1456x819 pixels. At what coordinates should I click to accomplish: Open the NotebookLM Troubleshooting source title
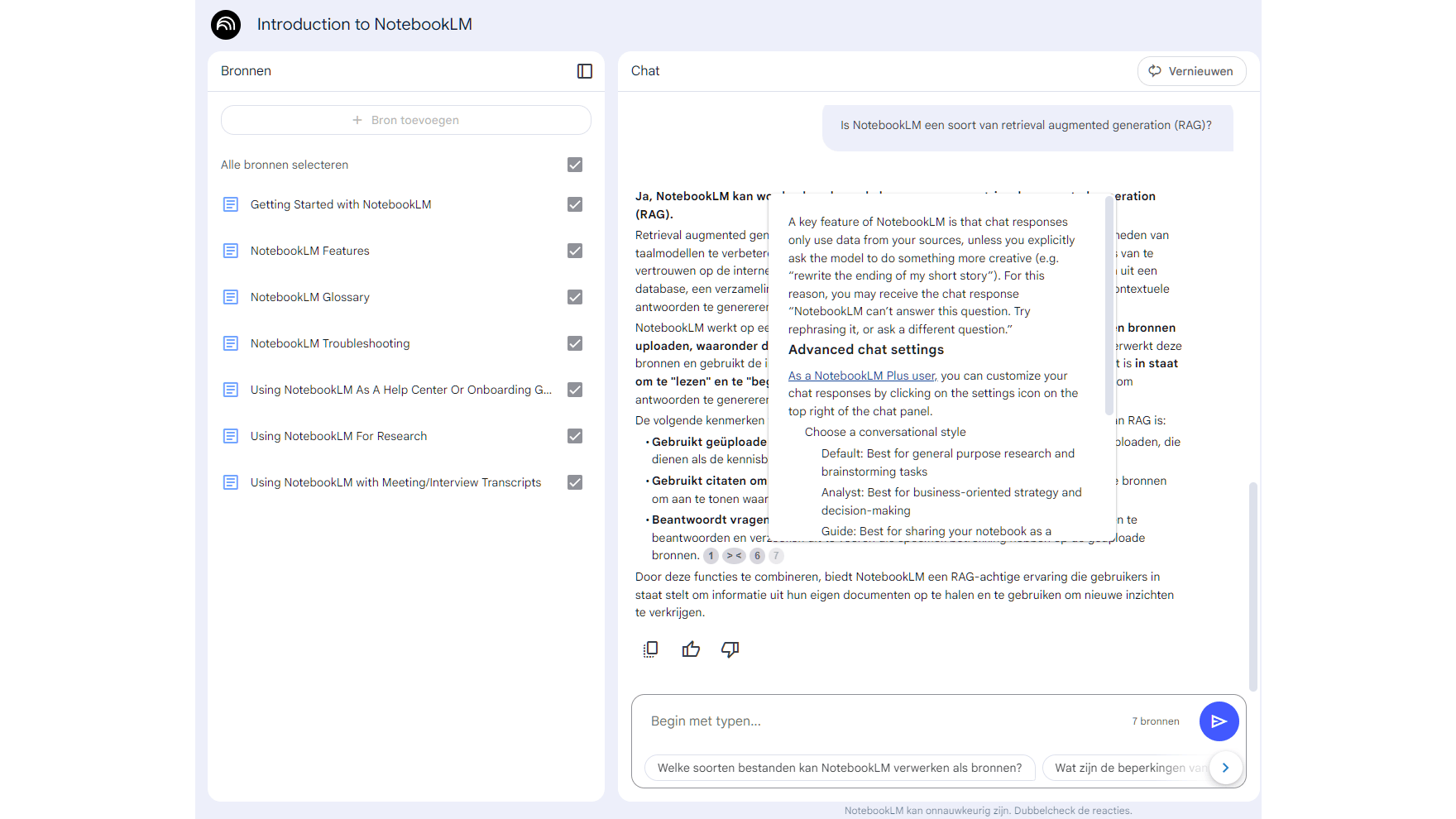pyautogui.click(x=330, y=343)
